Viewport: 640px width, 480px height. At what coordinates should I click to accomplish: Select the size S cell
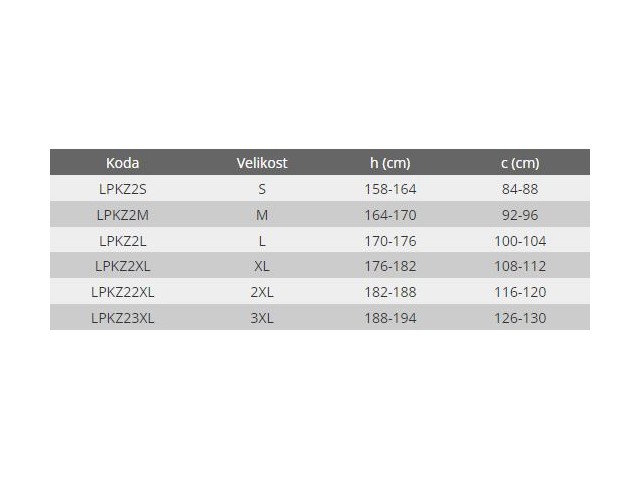tap(262, 188)
